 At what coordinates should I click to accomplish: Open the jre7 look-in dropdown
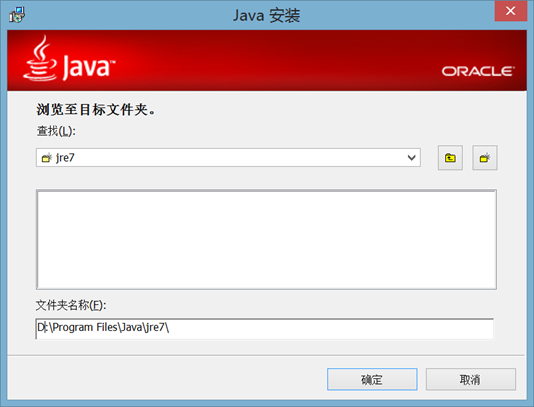pyautogui.click(x=228, y=158)
